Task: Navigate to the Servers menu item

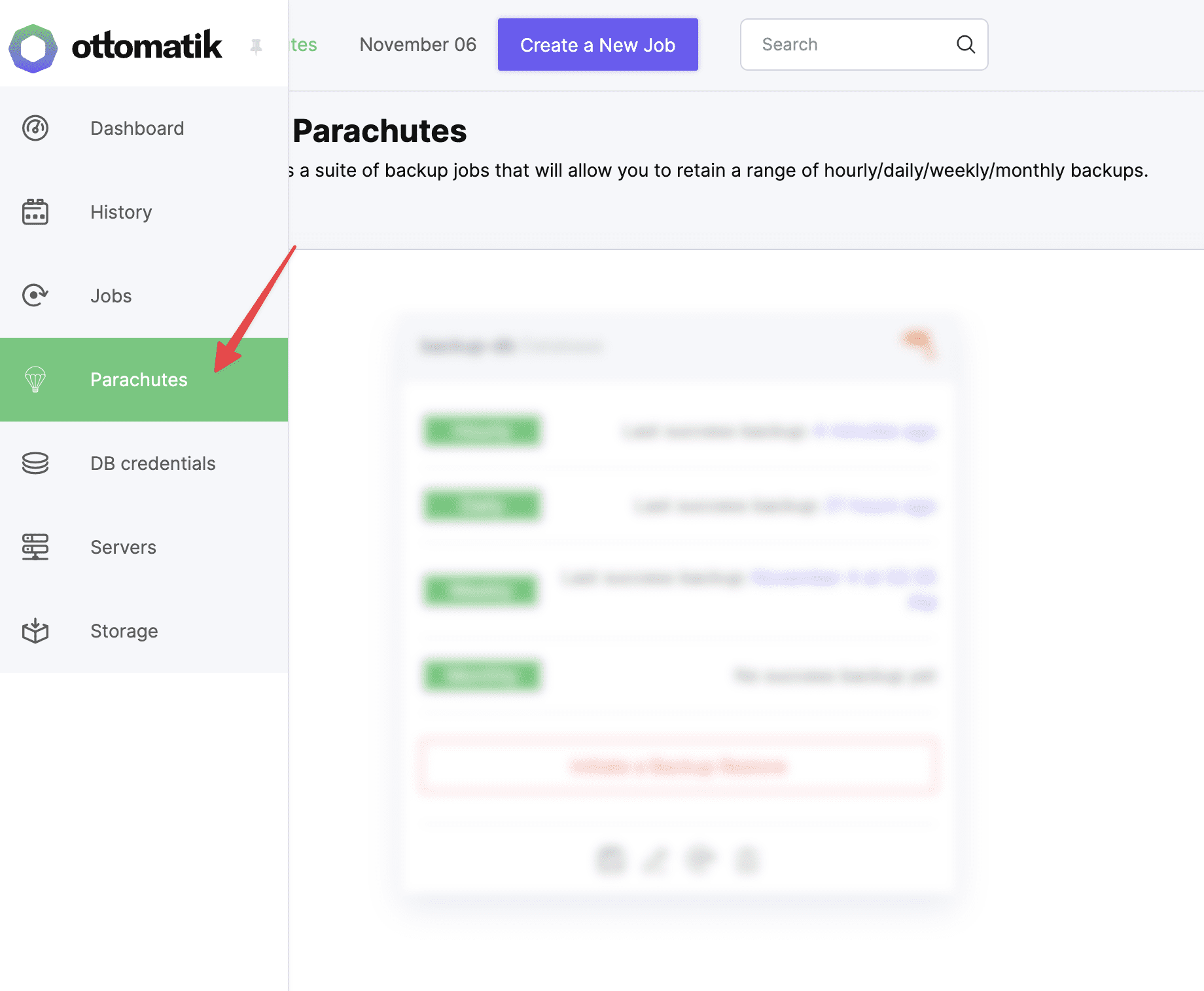Action: point(123,547)
